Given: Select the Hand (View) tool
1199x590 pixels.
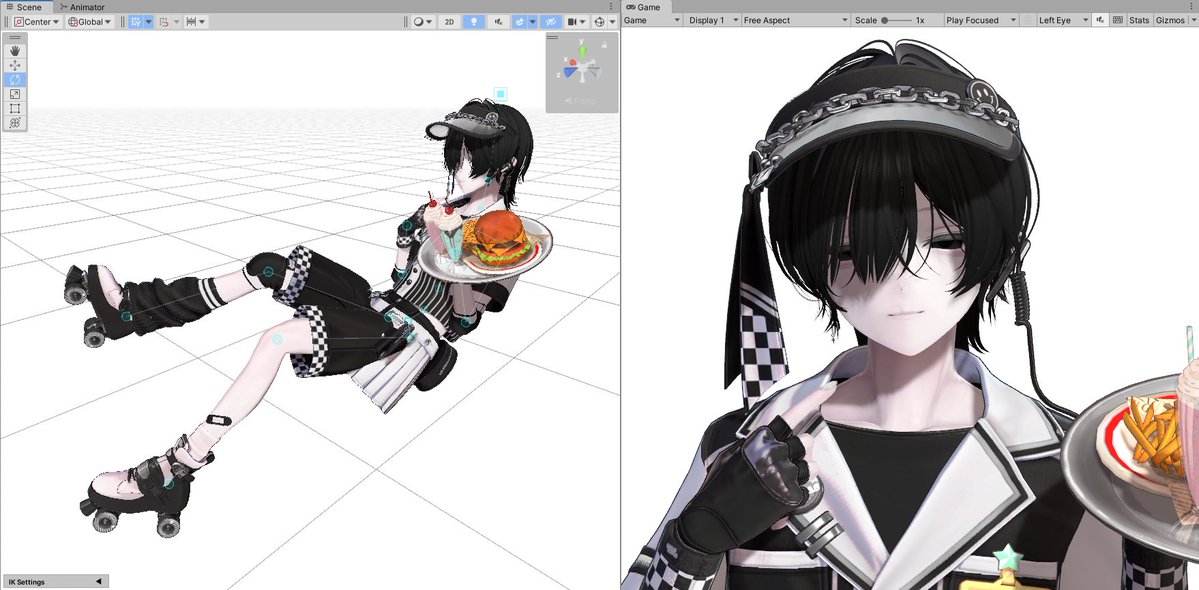Looking at the screenshot, I should 15,51.
